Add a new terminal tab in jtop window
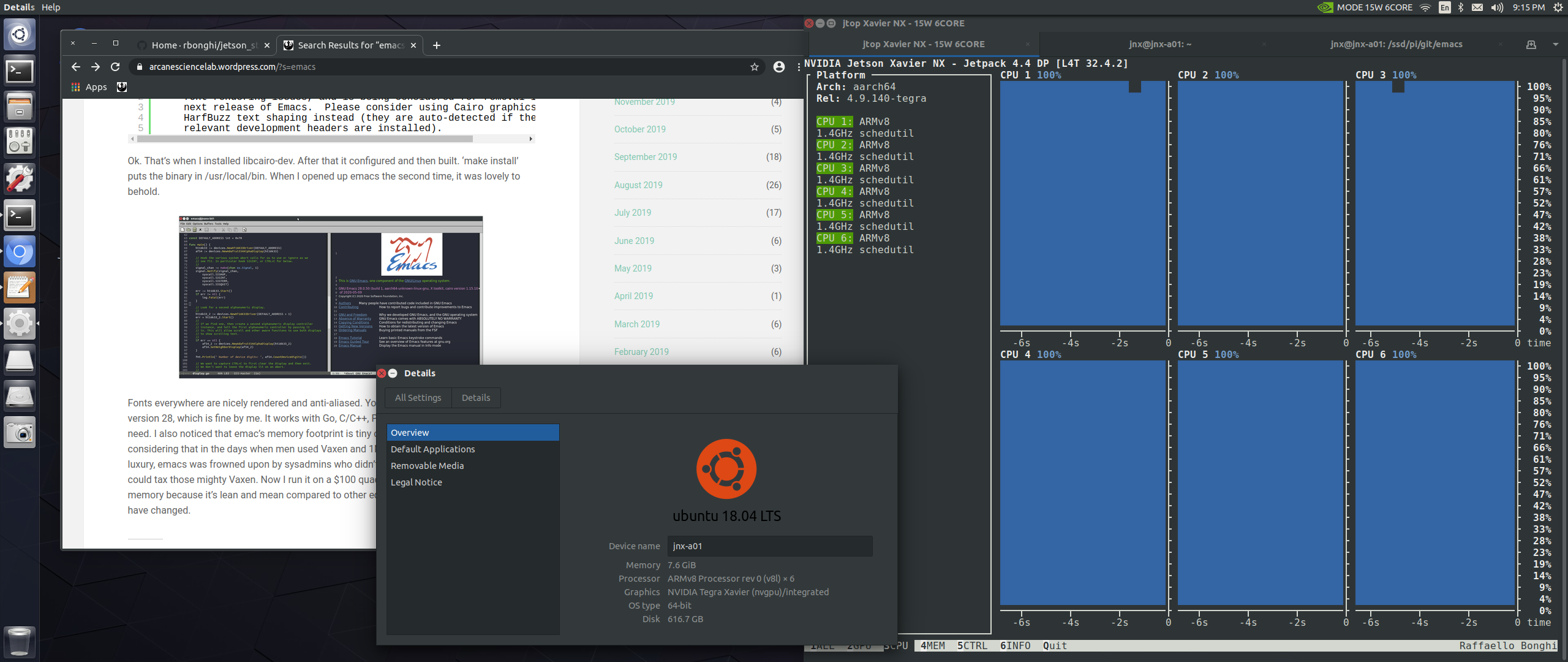The width and height of the screenshot is (1568, 662). (1531, 45)
